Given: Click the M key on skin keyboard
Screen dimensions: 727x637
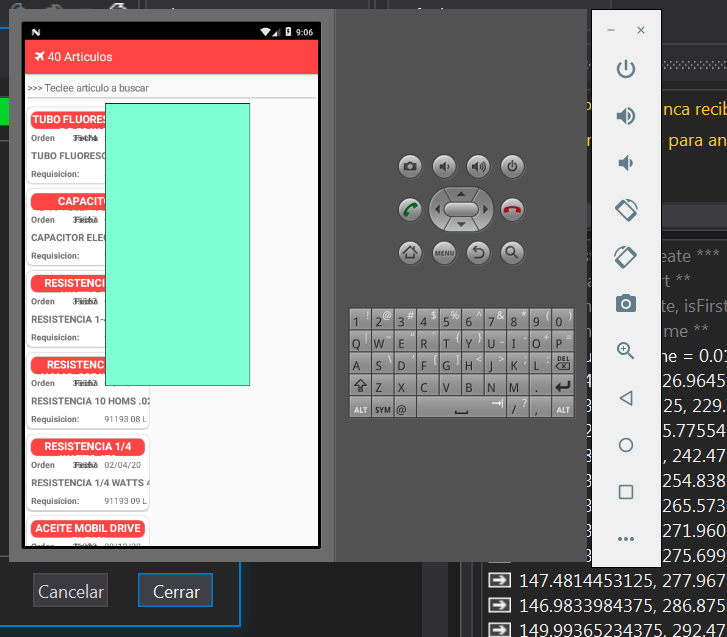Looking at the screenshot, I should pyautogui.click(x=517, y=386).
